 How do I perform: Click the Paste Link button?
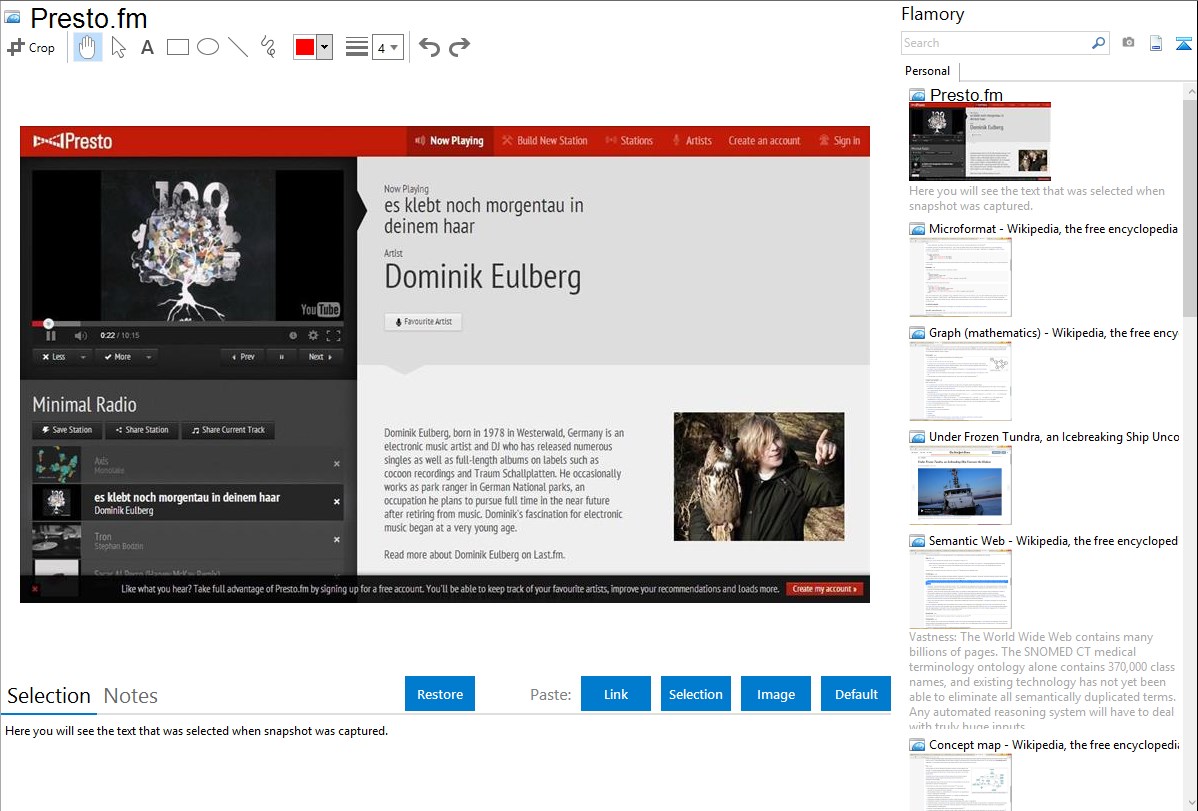[x=616, y=694]
